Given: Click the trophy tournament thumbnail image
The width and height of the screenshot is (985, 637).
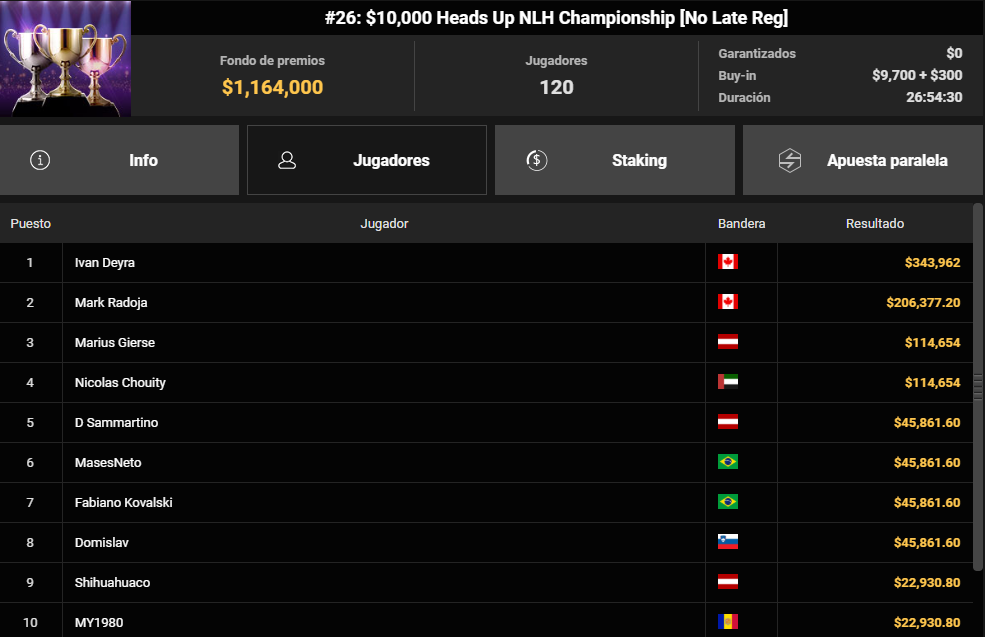Looking at the screenshot, I should [65, 58].
